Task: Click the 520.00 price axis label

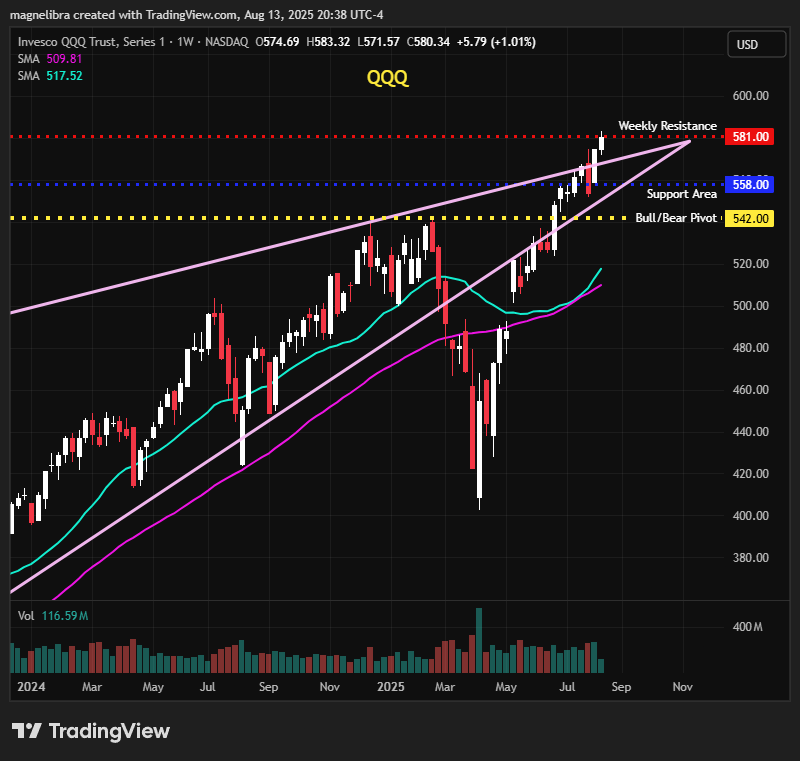Action: click(x=751, y=264)
